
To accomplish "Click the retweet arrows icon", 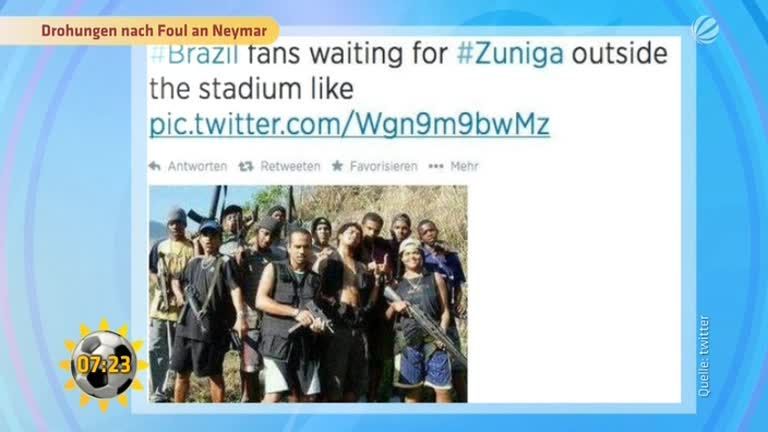I will click(245, 167).
